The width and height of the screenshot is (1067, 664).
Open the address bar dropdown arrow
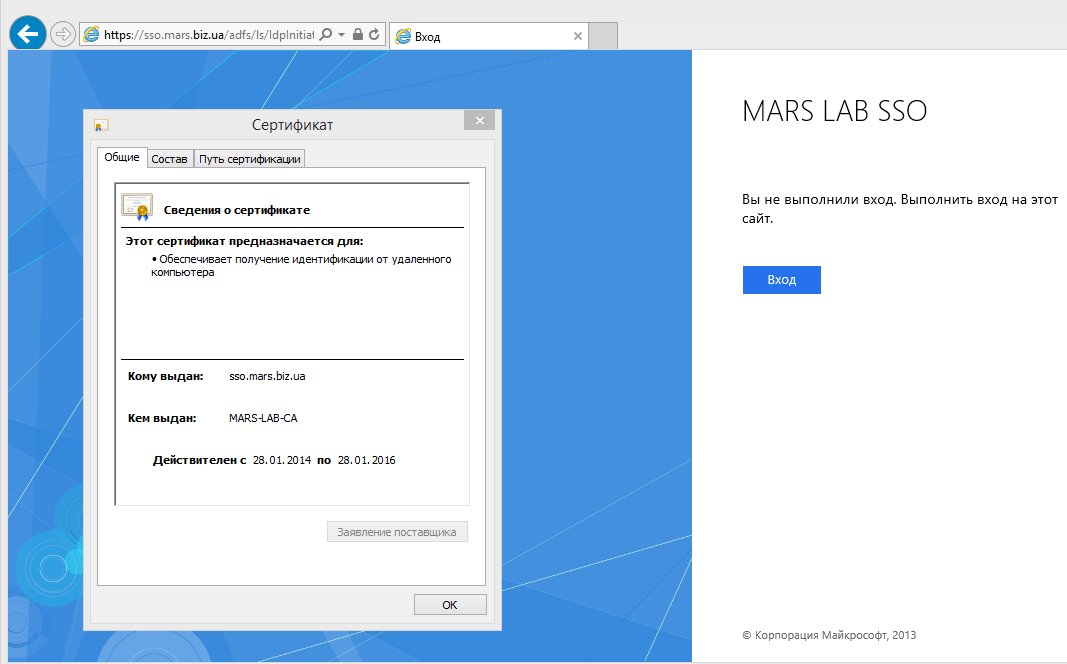point(341,35)
